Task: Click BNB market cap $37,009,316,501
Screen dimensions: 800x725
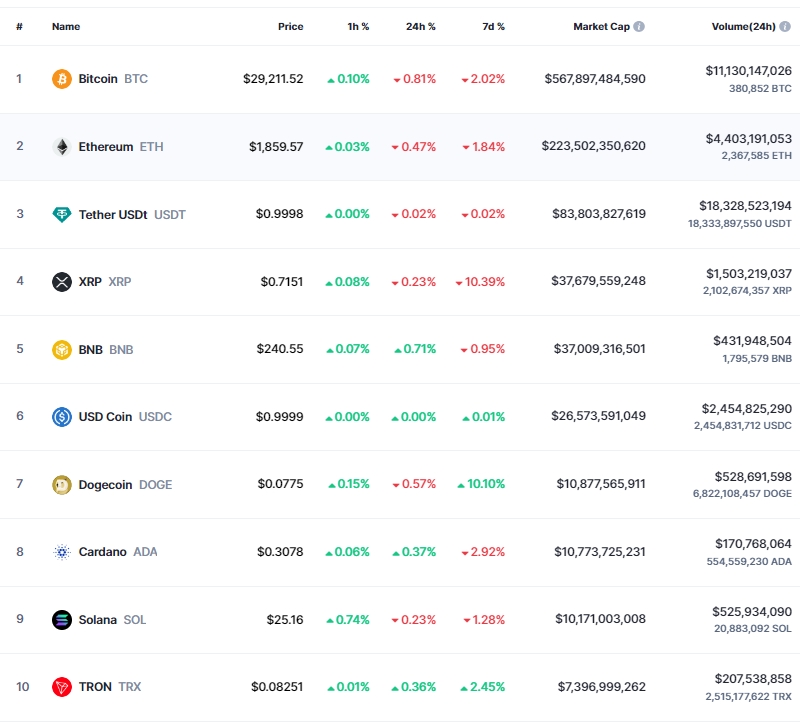Action: (599, 349)
